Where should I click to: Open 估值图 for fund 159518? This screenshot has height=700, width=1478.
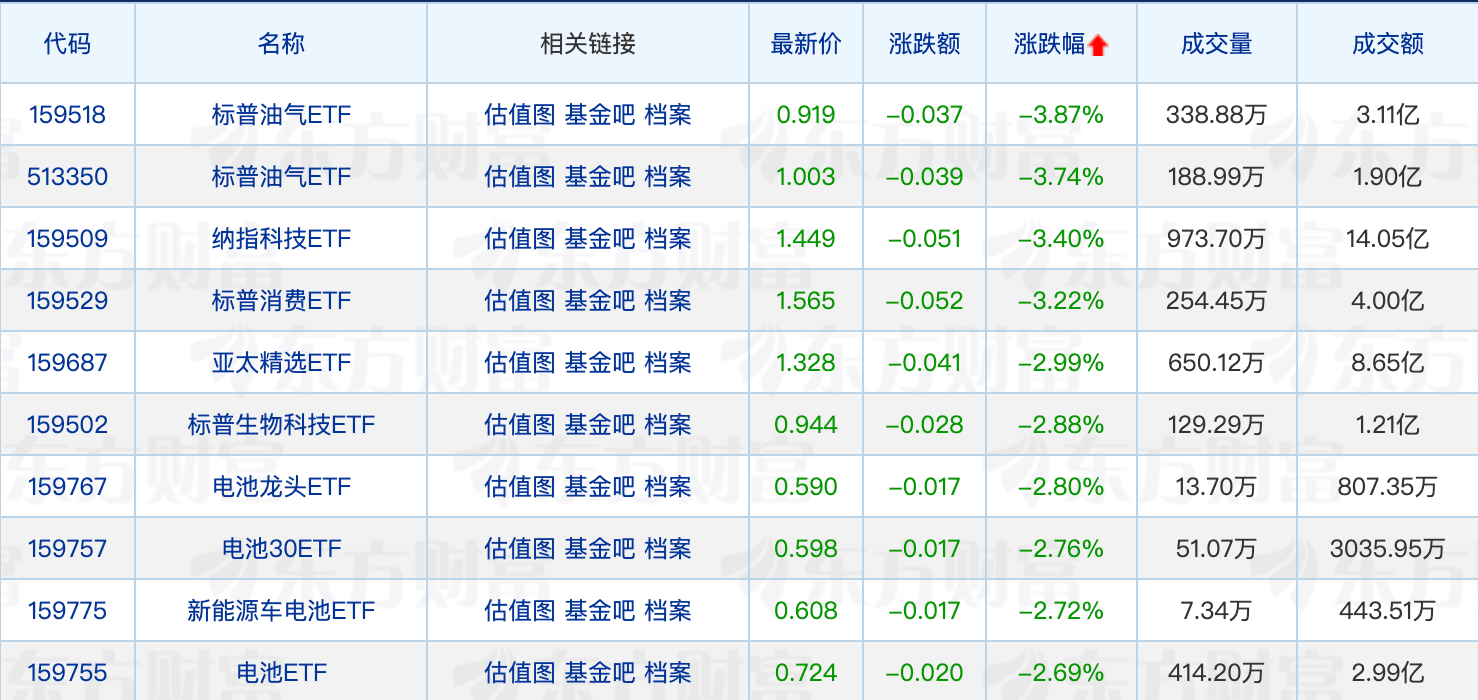(x=519, y=115)
